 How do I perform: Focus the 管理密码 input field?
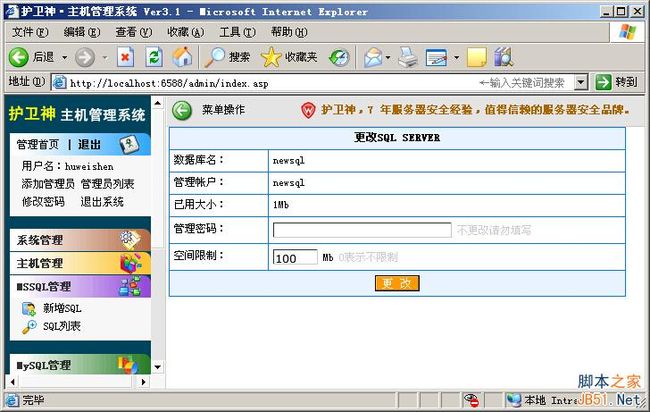point(362,230)
